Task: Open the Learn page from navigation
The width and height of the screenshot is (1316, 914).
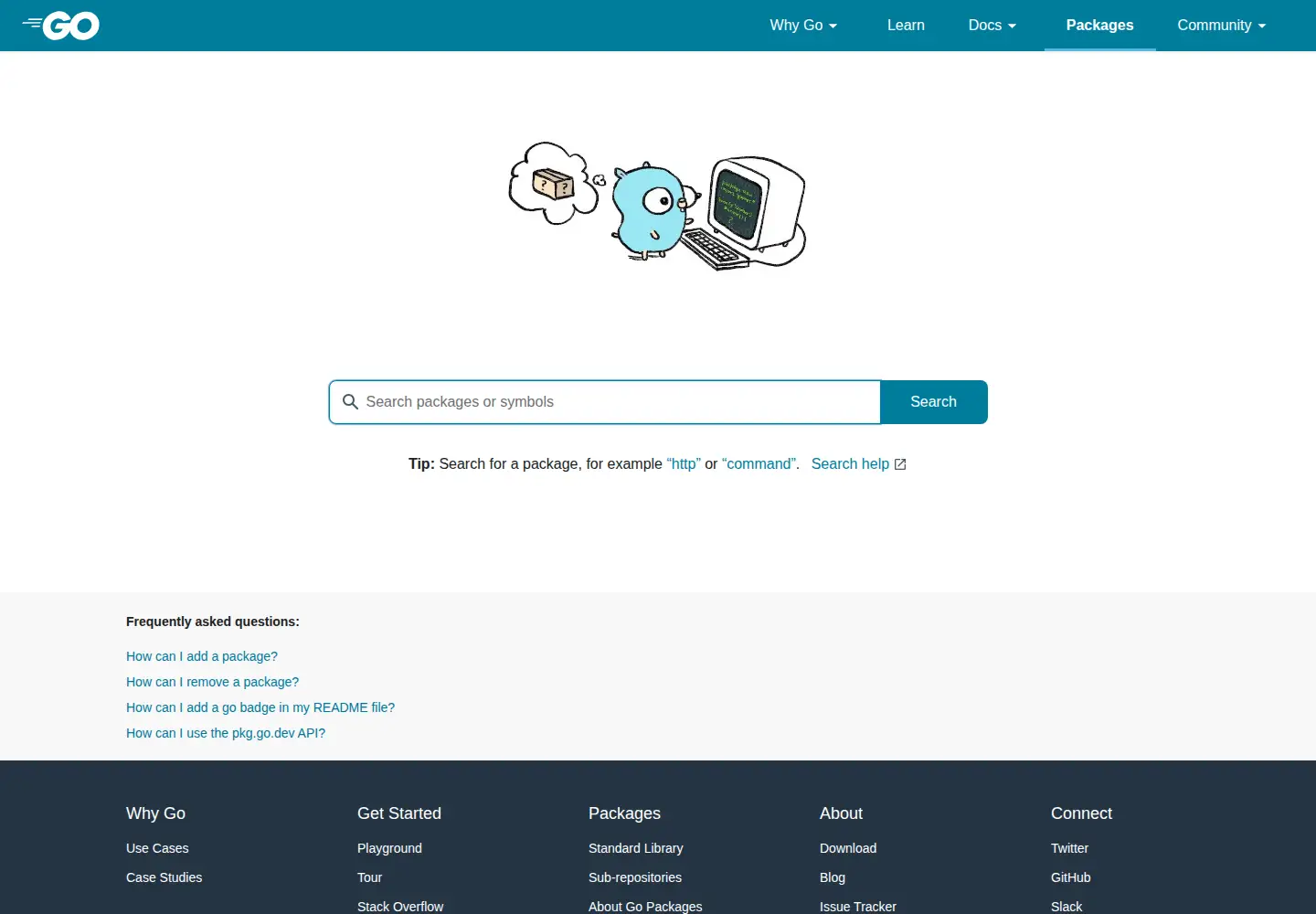Action: click(x=906, y=26)
